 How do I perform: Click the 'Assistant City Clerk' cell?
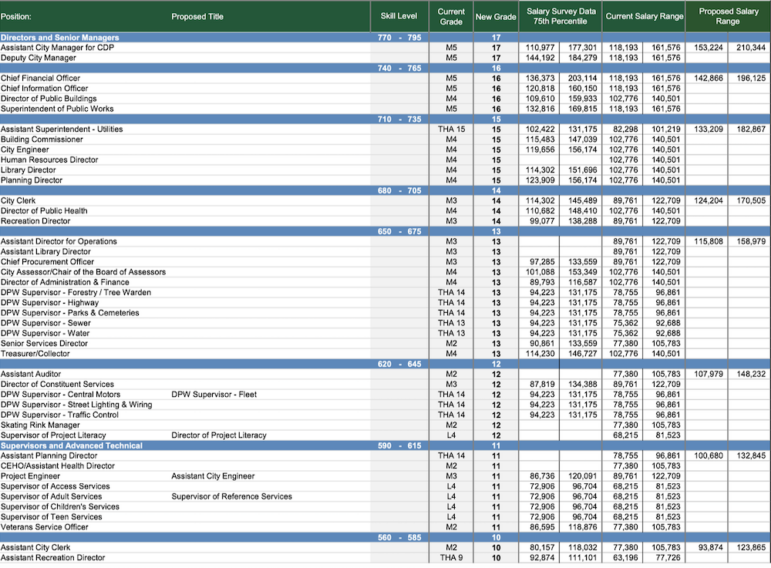[35, 548]
